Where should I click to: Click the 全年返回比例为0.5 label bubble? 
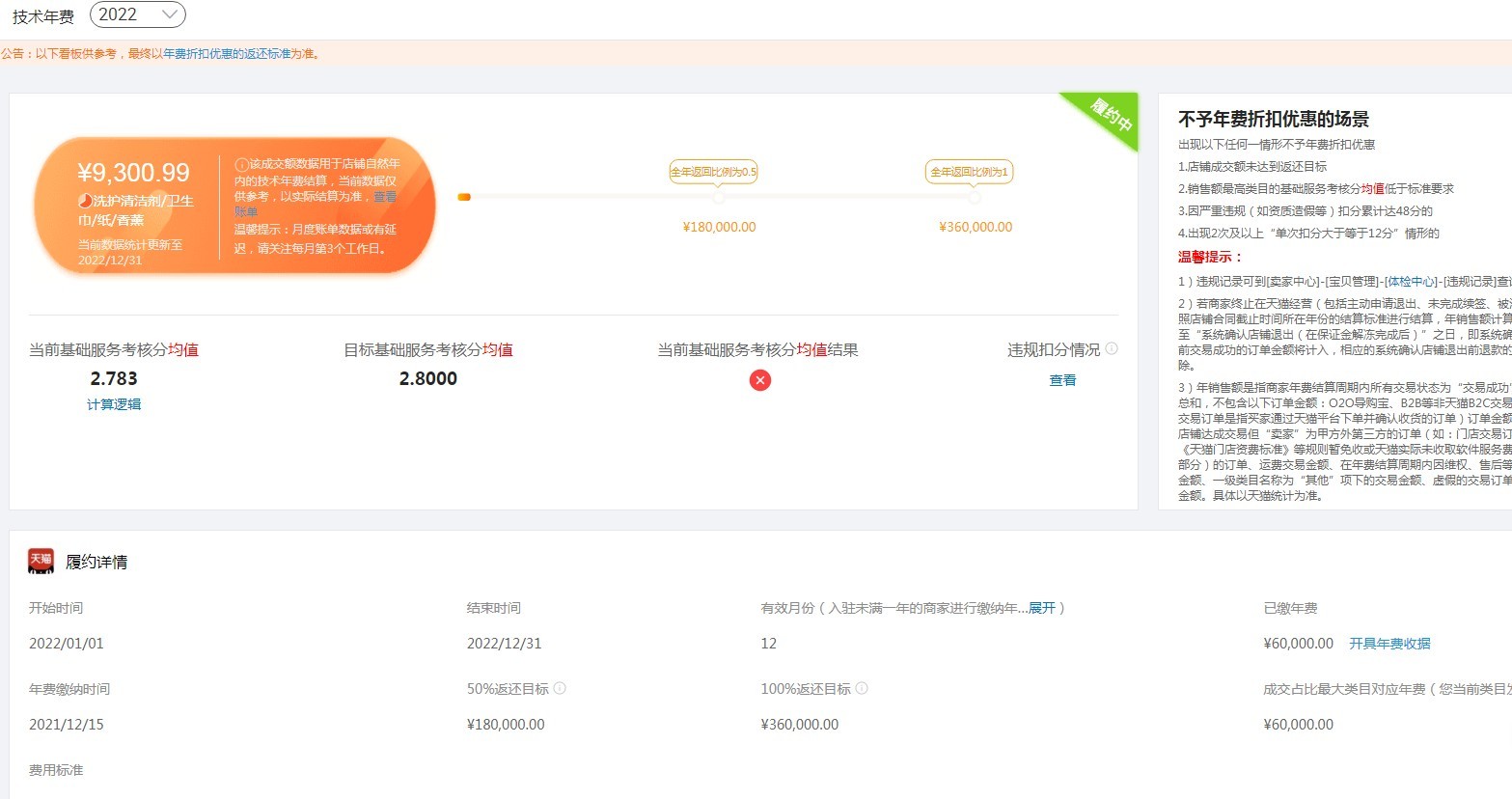(714, 172)
